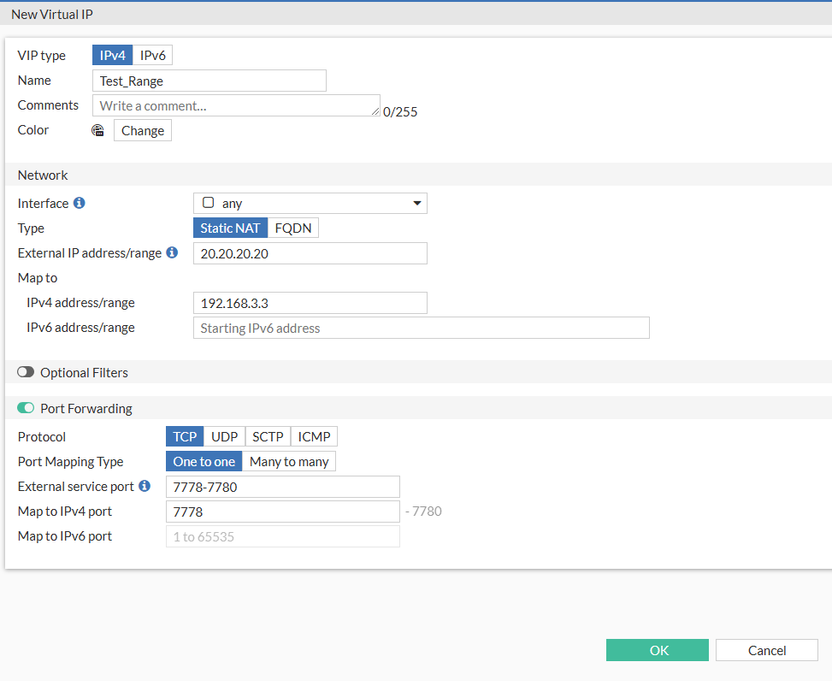Choose One to one port mapping
This screenshot has height=681, width=832.
[204, 461]
